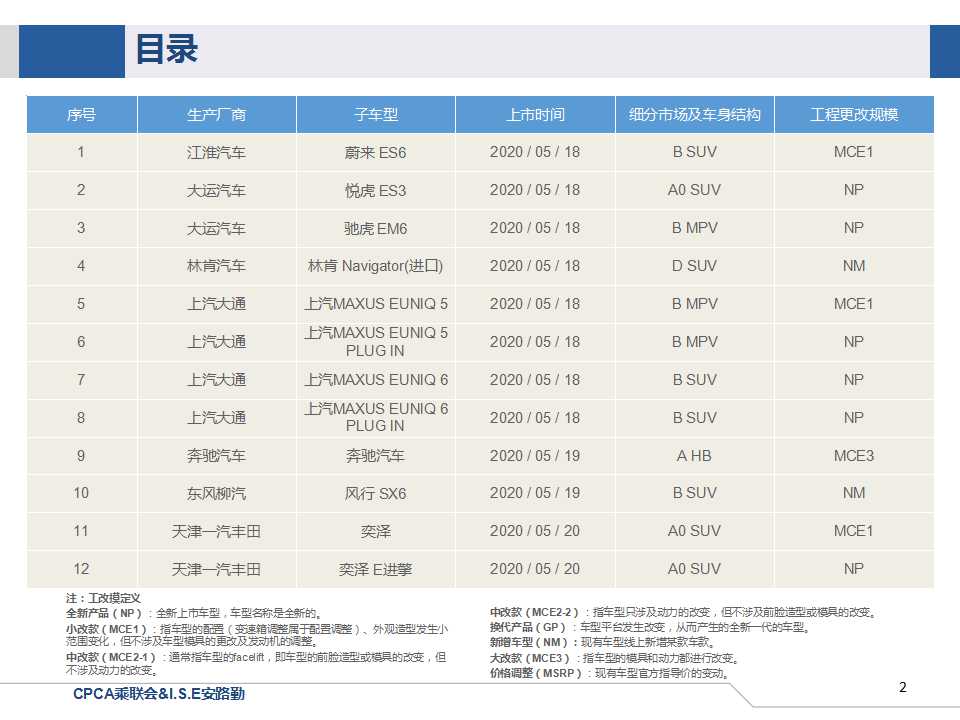This screenshot has width=960, height=720.
Task: Select B MPV in the 驰虎 EM6 row
Action: (x=694, y=228)
